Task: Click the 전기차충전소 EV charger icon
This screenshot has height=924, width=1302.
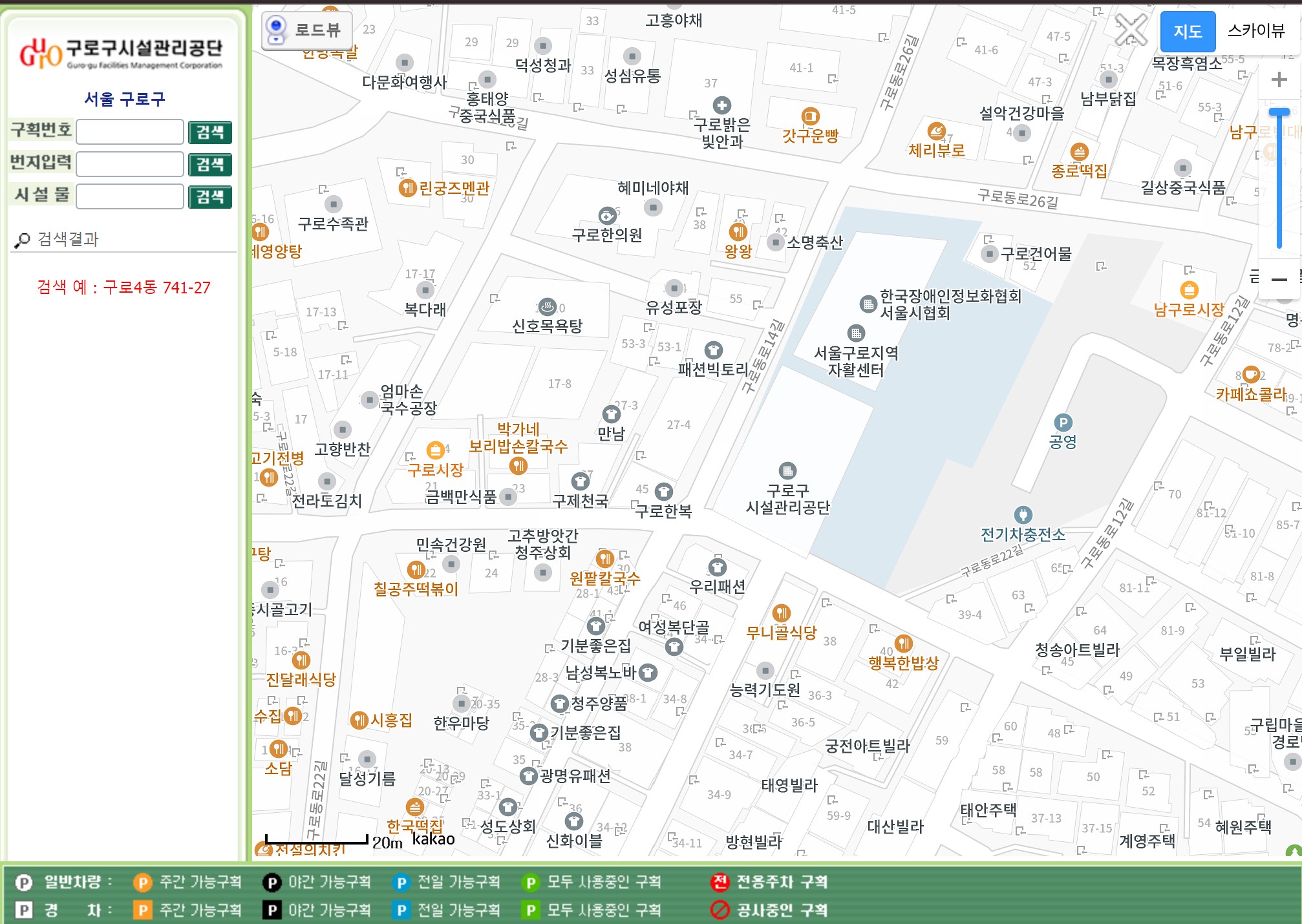Action: click(x=1023, y=515)
